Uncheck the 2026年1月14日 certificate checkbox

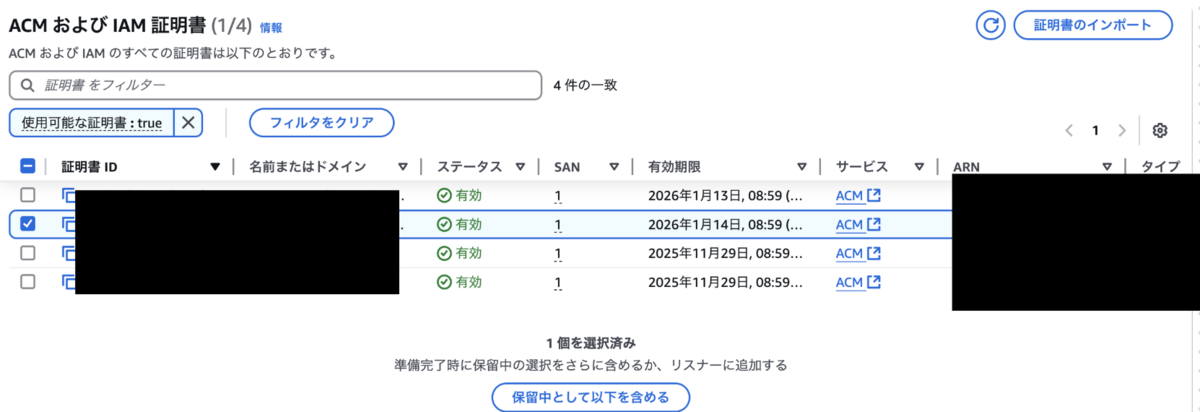(x=28, y=224)
